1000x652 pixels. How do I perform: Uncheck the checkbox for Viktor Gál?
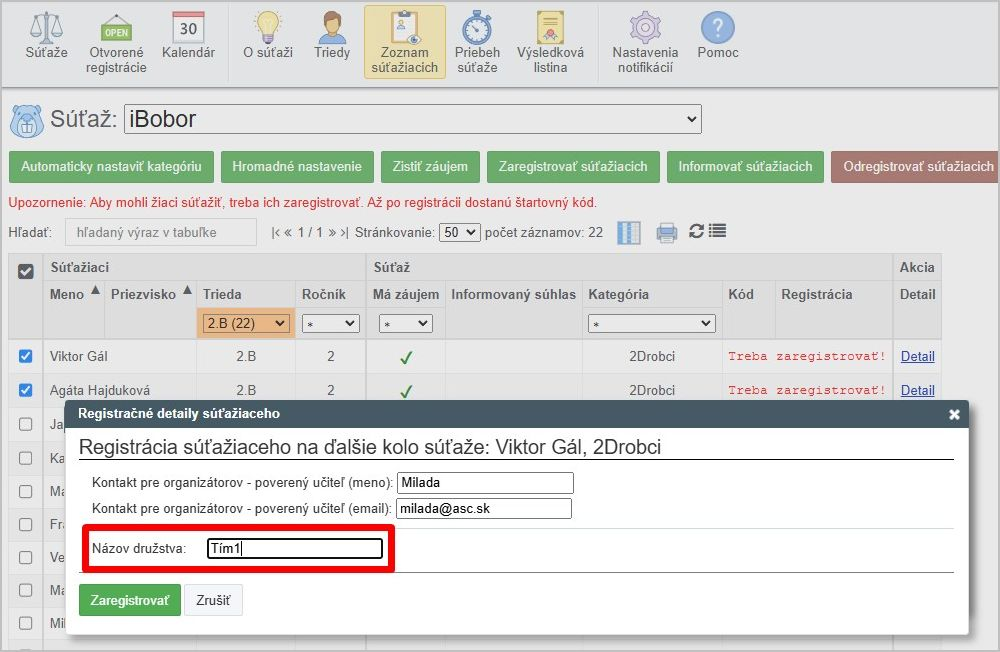26,356
